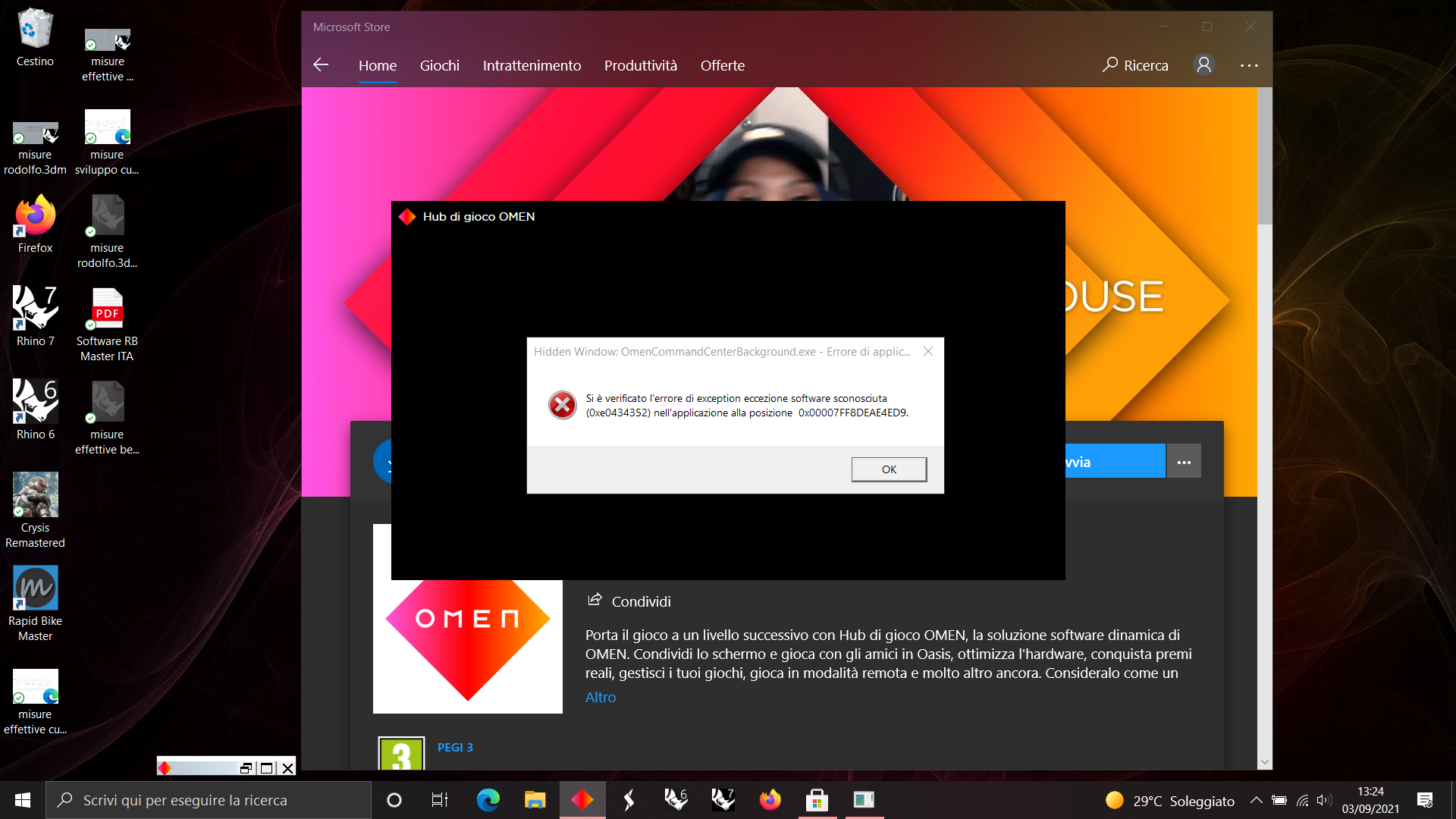1456x819 pixels.
Task: Open the more options menu beside Avvia
Action: click(1183, 461)
